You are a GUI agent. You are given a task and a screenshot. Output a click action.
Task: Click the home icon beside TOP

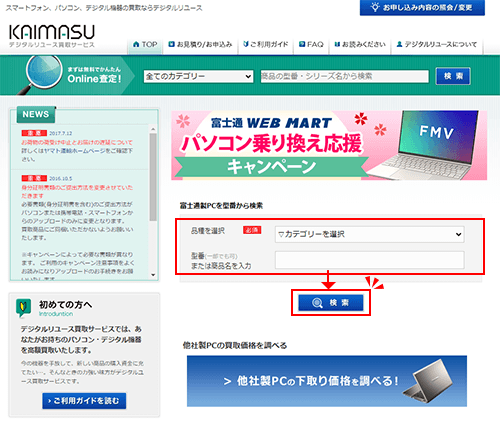[x=136, y=44]
